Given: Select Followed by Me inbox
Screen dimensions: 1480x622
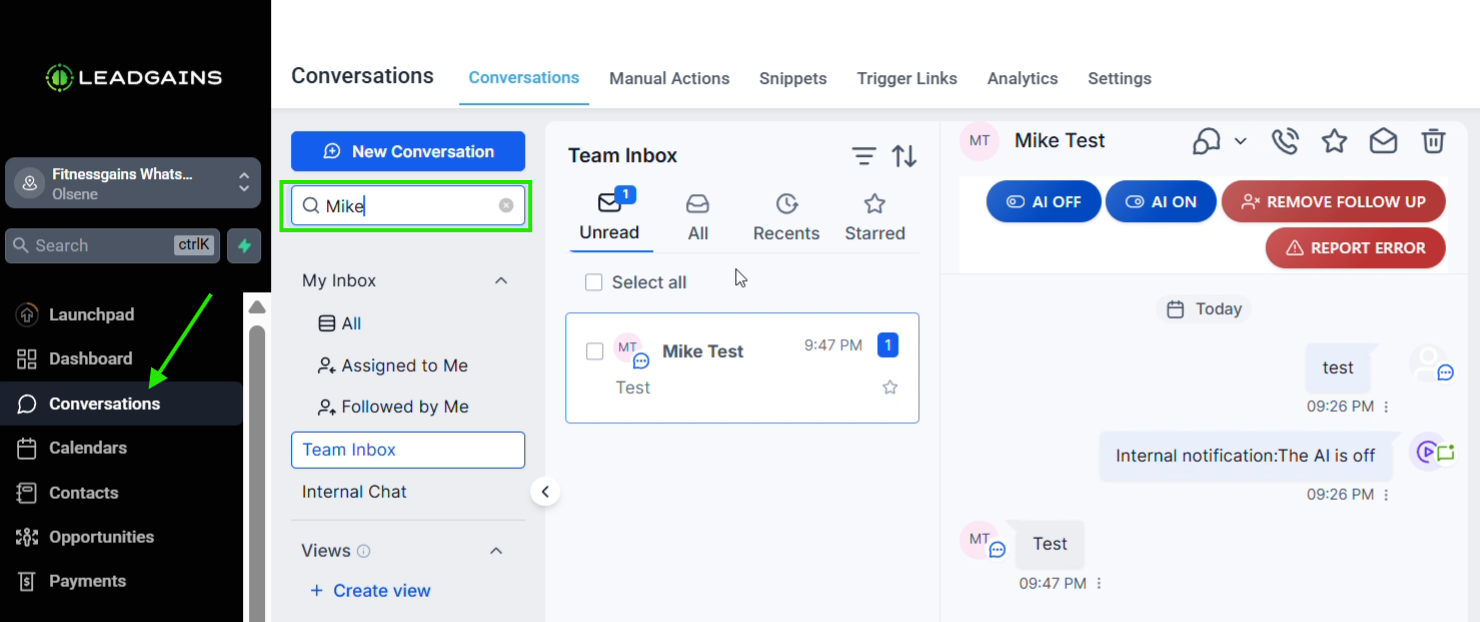Looking at the screenshot, I should click(393, 407).
